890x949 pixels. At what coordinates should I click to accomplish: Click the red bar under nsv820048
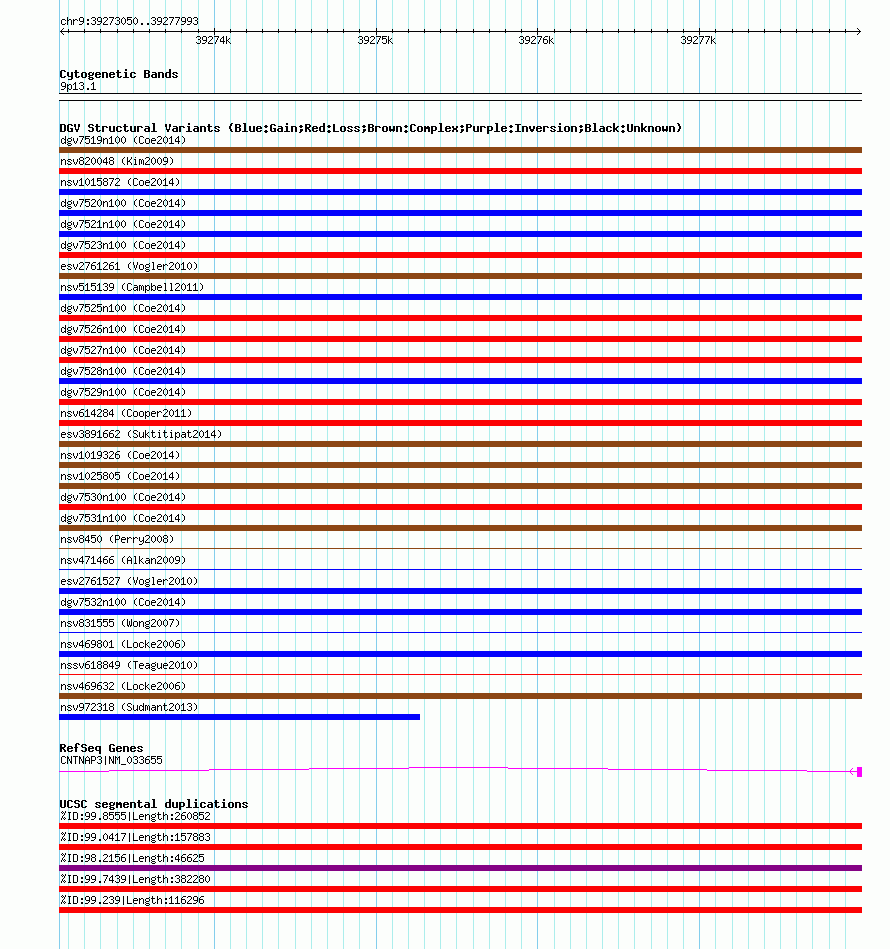tap(460, 171)
